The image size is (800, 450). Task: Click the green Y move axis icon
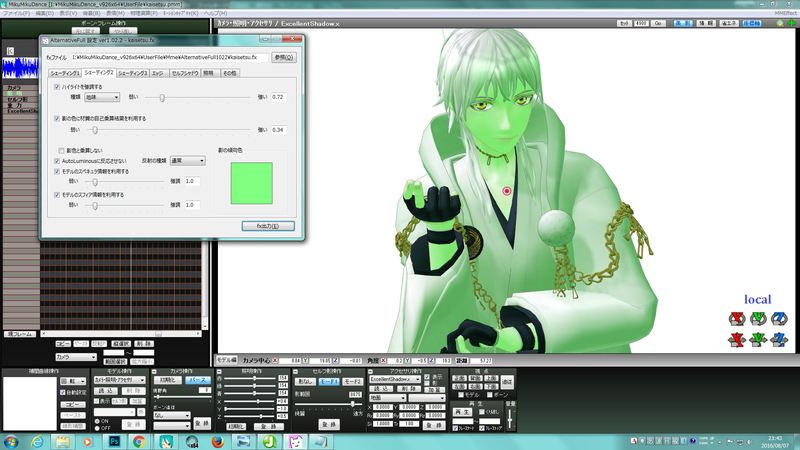[x=758, y=339]
